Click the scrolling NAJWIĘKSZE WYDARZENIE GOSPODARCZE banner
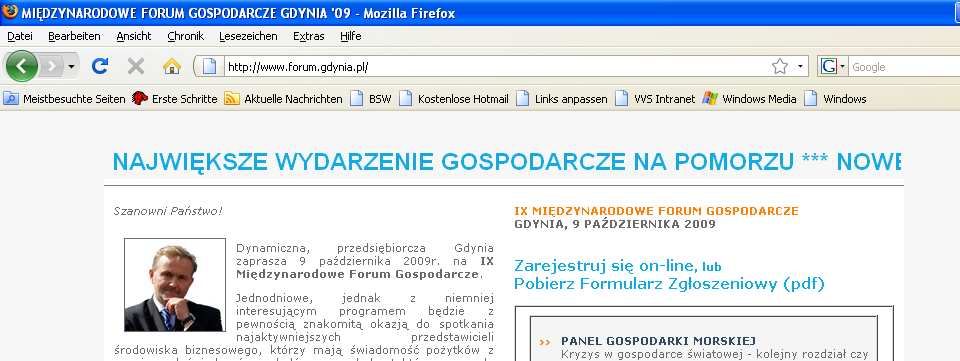This screenshot has width=960, height=361. 506,162
